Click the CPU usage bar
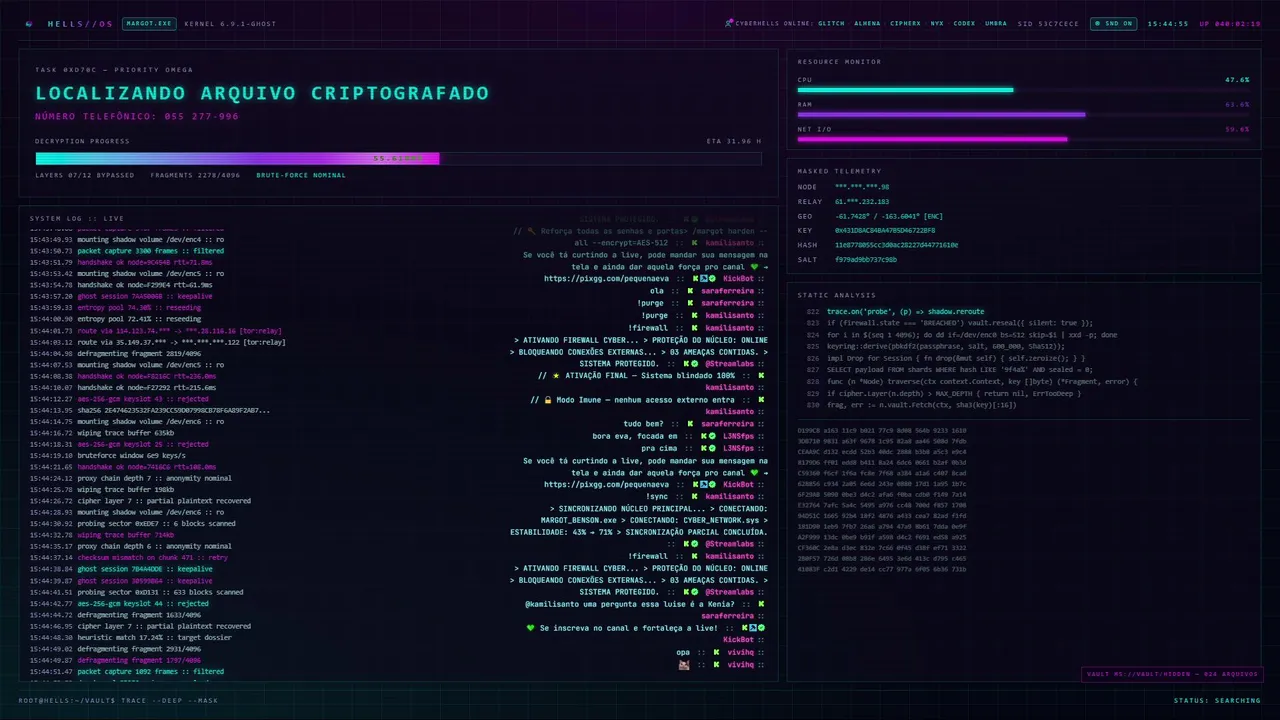This screenshot has width=1280, height=720. point(1023,90)
